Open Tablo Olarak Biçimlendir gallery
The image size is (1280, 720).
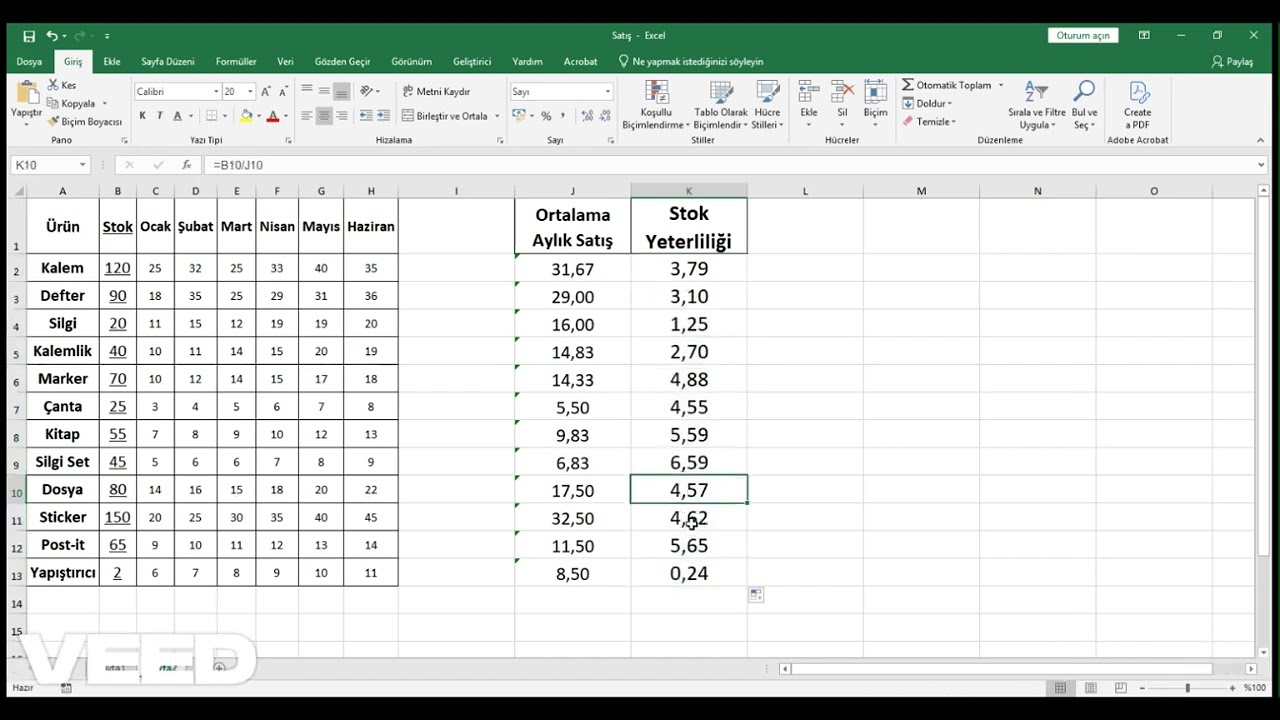tap(721, 105)
